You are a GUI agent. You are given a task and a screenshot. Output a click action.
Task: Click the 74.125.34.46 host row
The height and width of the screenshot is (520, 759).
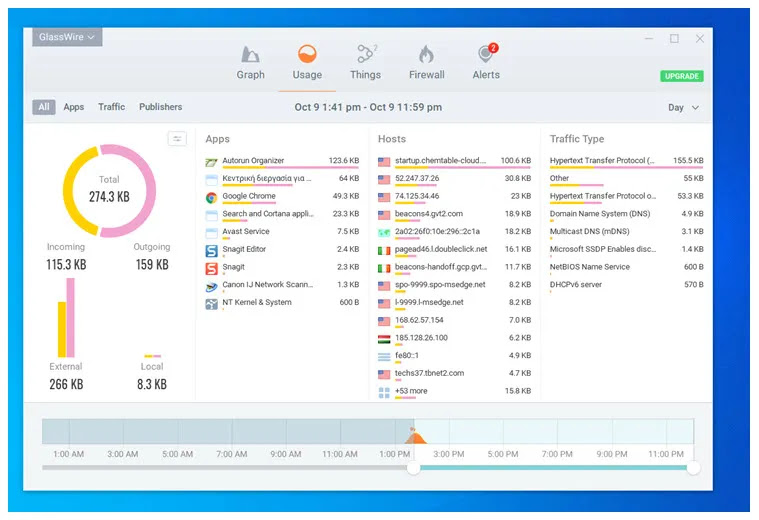pos(455,198)
